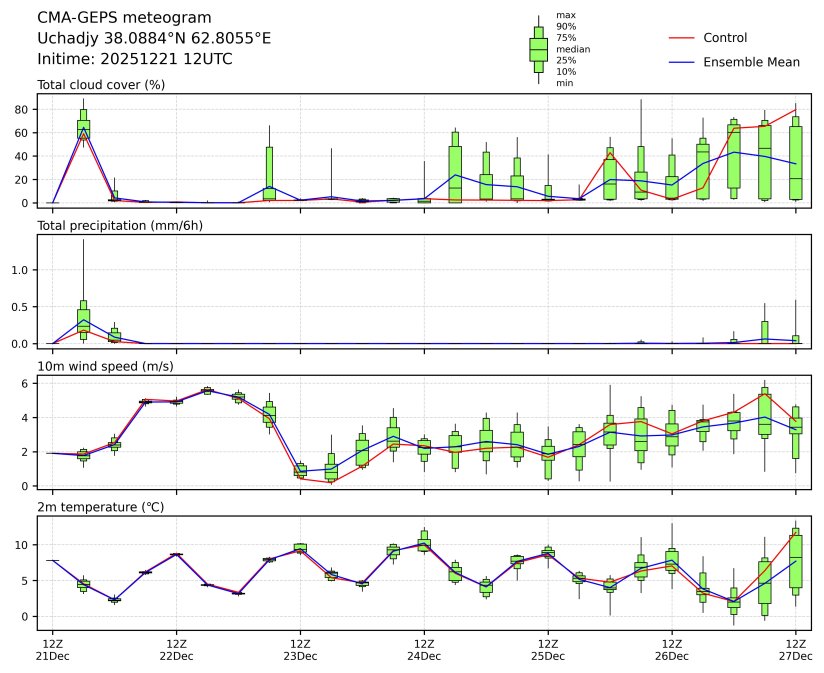
Task: Click the '25%' label in box-plot legend
Action: 566,60
